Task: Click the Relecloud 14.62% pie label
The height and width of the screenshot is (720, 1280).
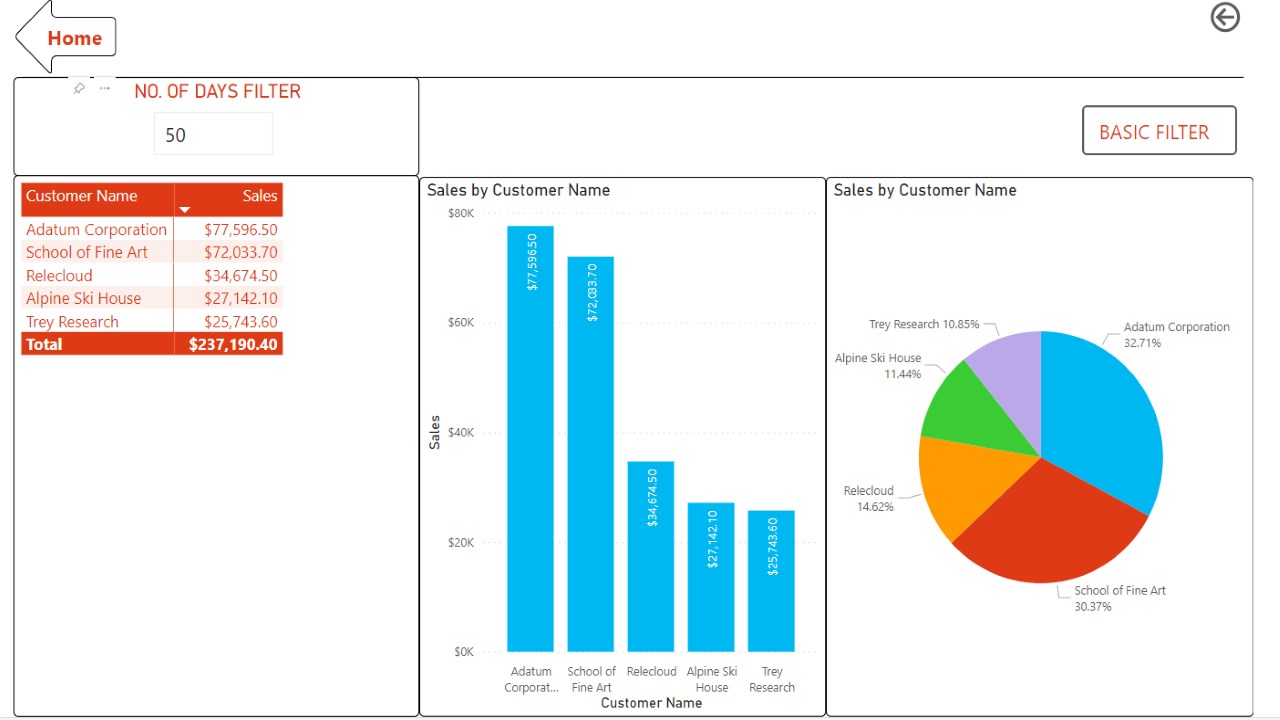Action: click(x=869, y=498)
